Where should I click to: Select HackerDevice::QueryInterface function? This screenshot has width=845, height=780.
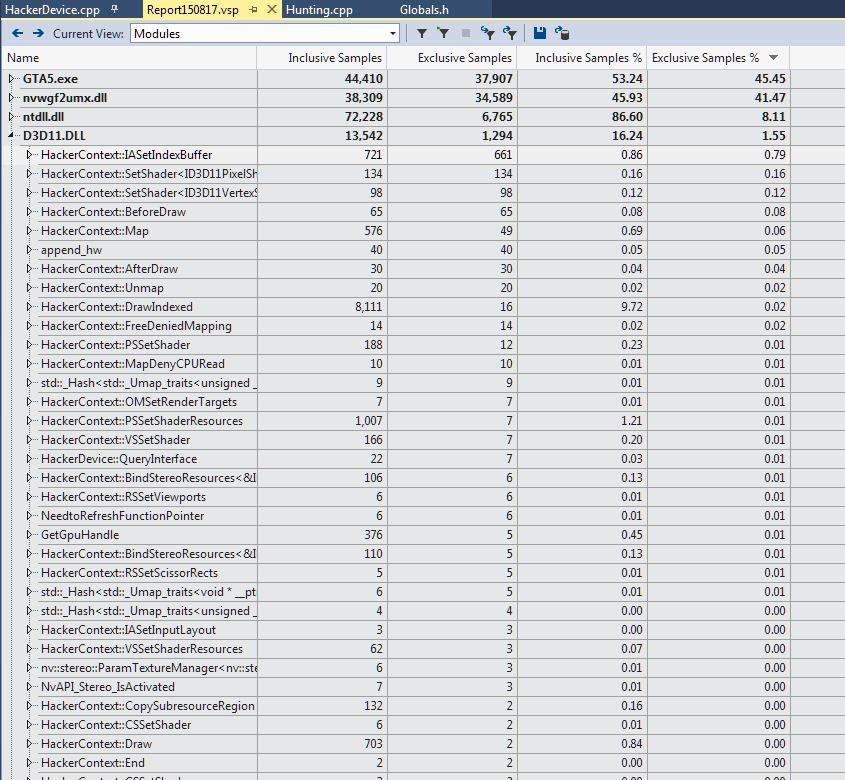point(119,459)
